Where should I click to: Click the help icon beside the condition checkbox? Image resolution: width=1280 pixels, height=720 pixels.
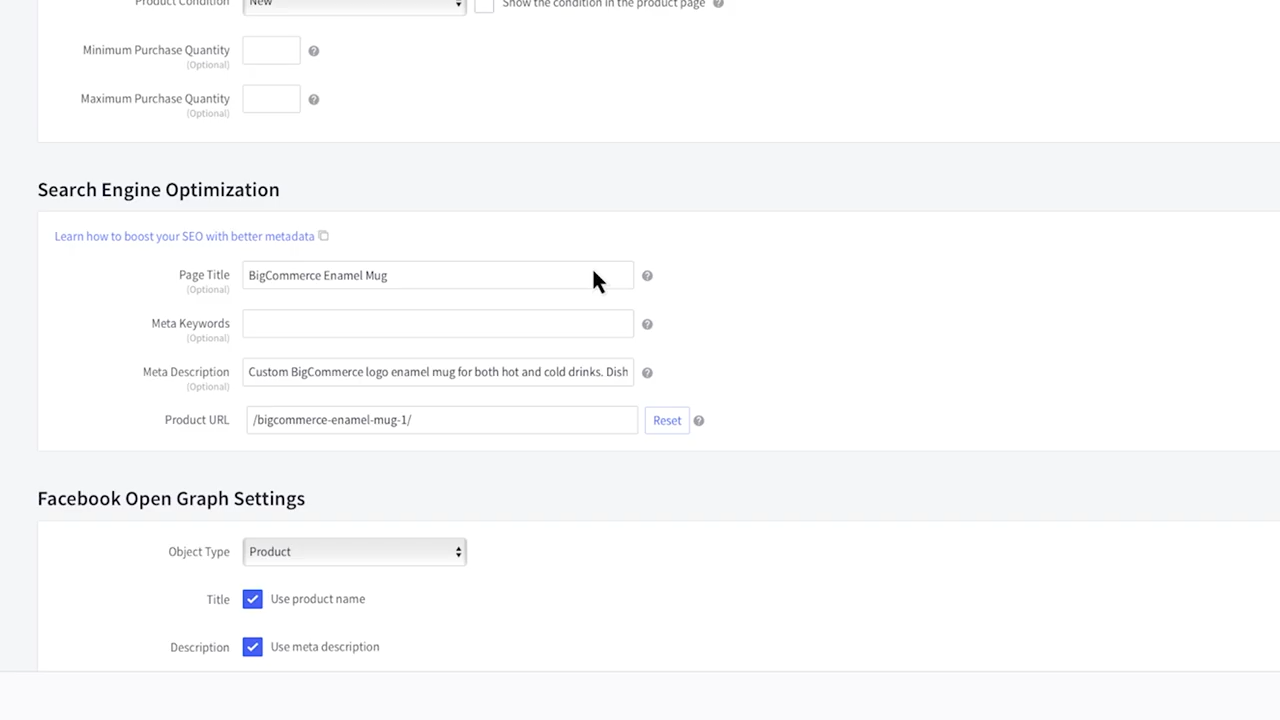click(717, 4)
